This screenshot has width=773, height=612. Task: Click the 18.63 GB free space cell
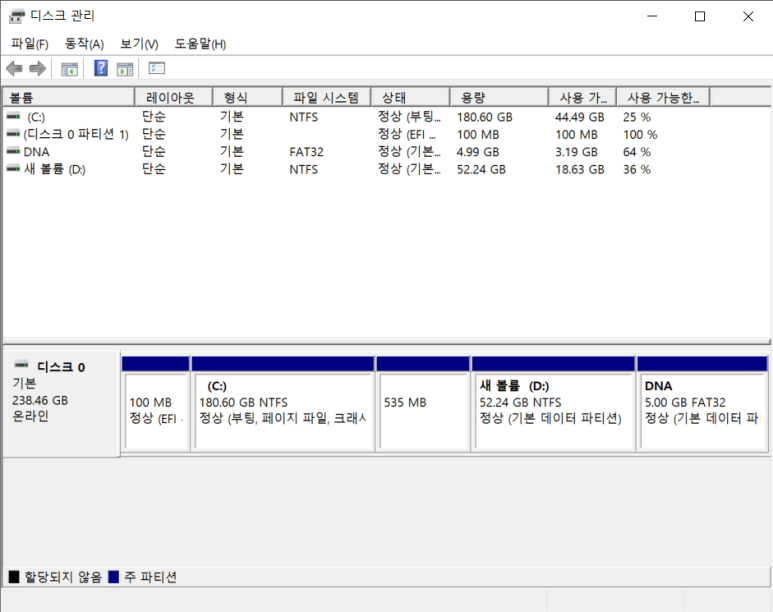[580, 170]
